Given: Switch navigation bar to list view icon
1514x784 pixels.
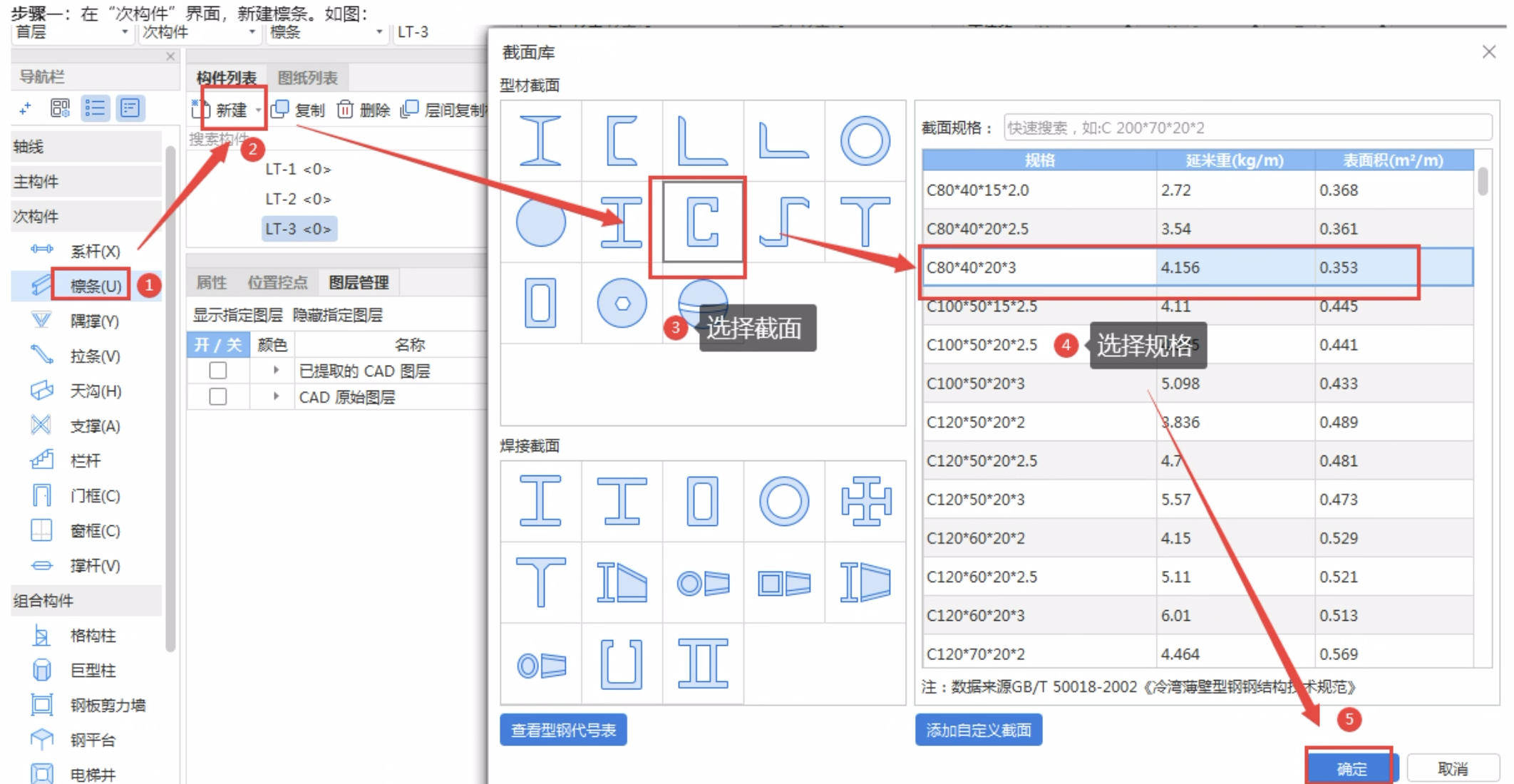Looking at the screenshot, I should tap(95, 108).
